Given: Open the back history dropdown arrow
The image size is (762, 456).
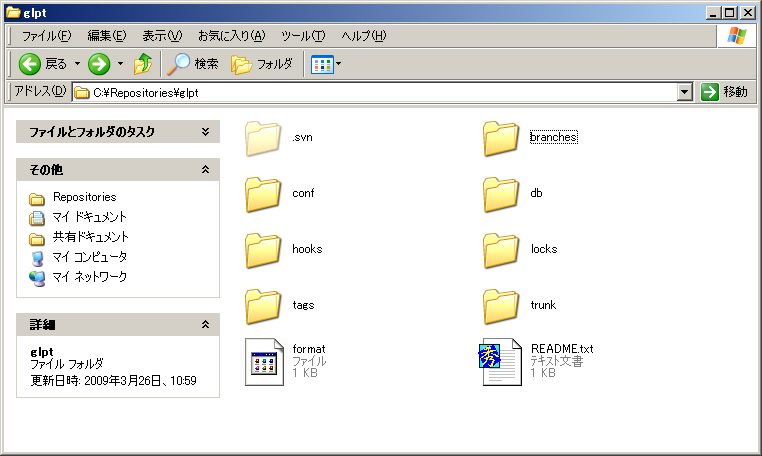Looking at the screenshot, I should pyautogui.click(x=77, y=64).
